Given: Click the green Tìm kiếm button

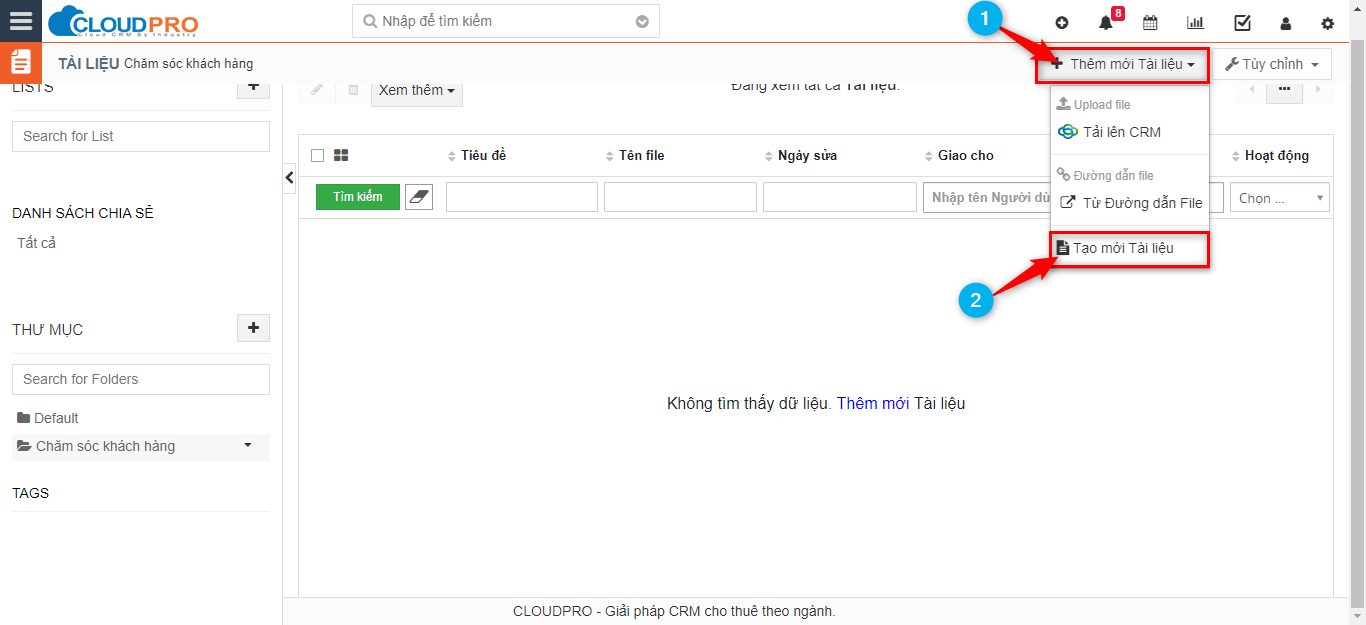Looking at the screenshot, I should [357, 197].
